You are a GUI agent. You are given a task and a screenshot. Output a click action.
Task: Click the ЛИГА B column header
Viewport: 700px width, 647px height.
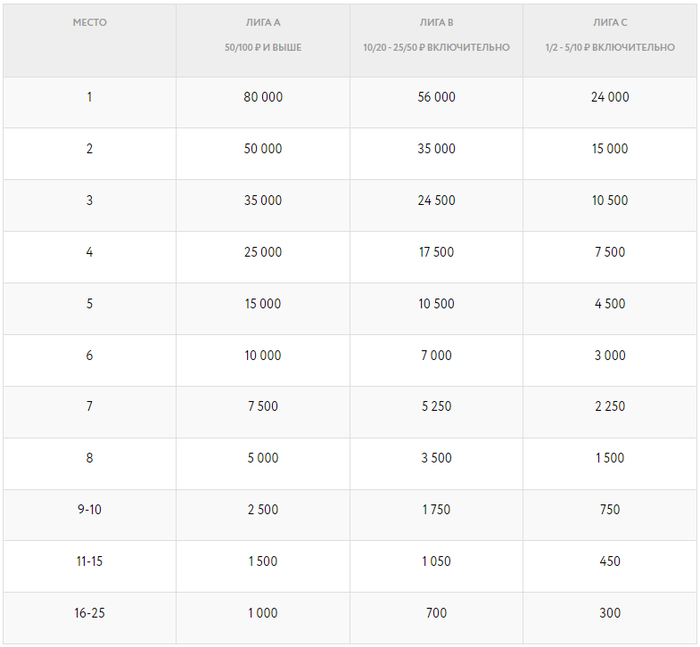click(436, 22)
